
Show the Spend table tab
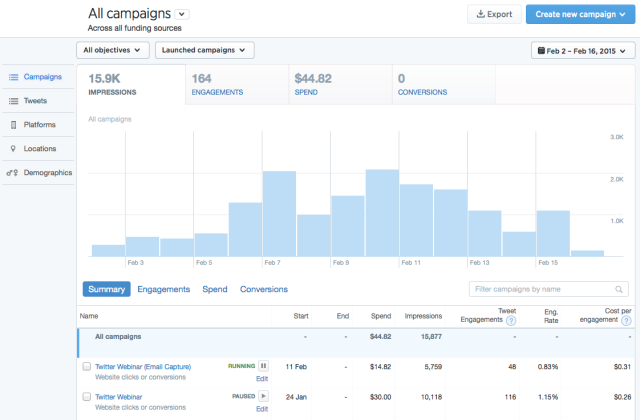215,289
